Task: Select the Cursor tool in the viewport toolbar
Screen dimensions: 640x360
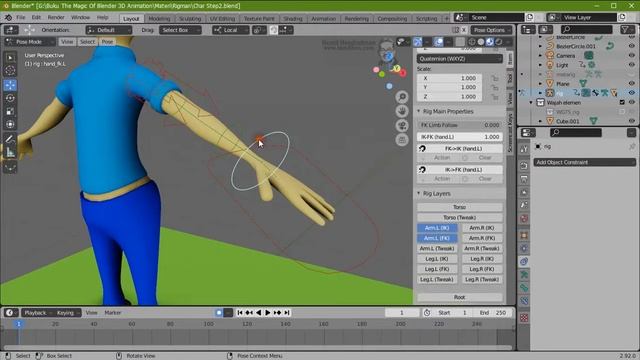Action: pos(10,71)
